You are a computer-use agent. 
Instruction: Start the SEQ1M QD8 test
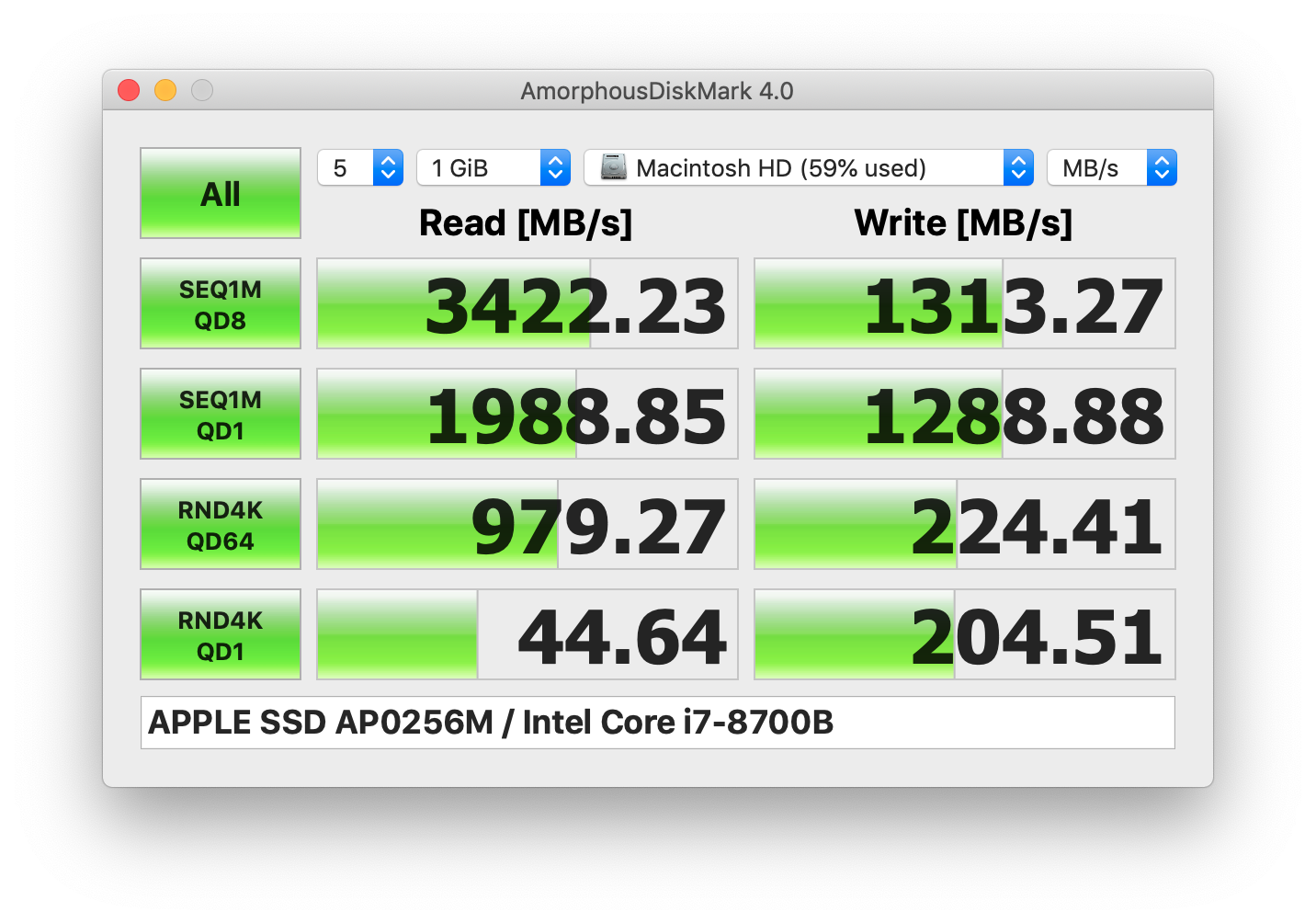[221, 303]
